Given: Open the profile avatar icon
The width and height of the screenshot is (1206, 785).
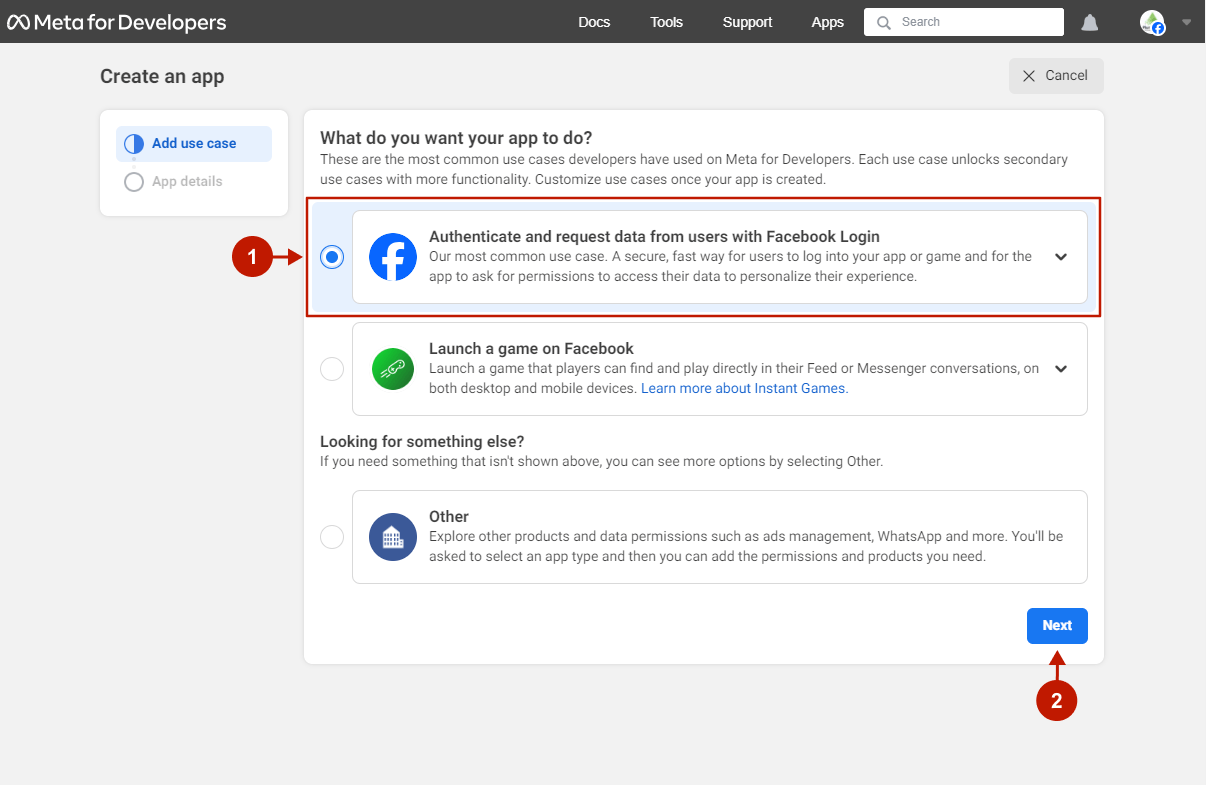Looking at the screenshot, I should click(1153, 22).
